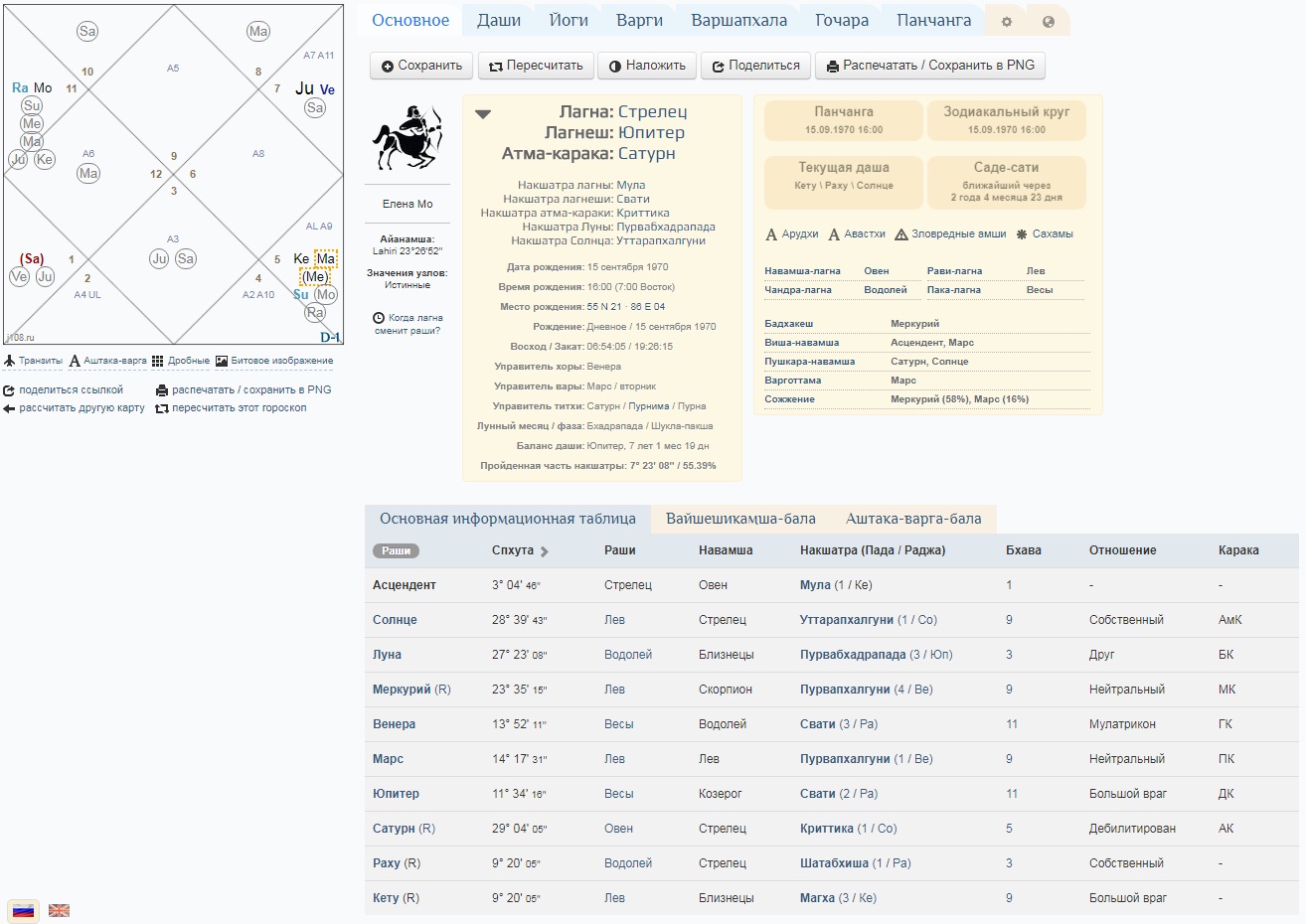The image size is (1306, 924).
Task: Click the Поделиться button
Action: (756, 66)
